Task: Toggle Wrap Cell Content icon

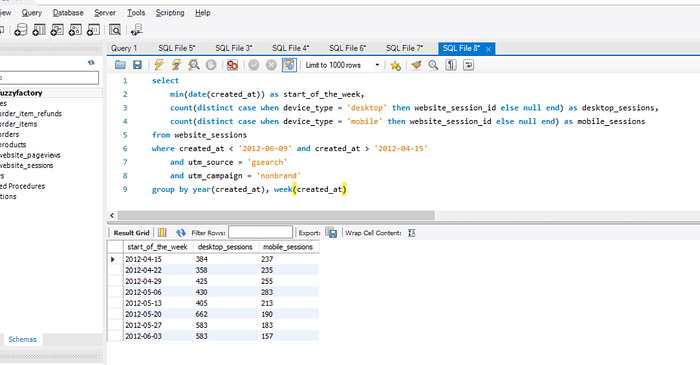Action: (x=411, y=233)
